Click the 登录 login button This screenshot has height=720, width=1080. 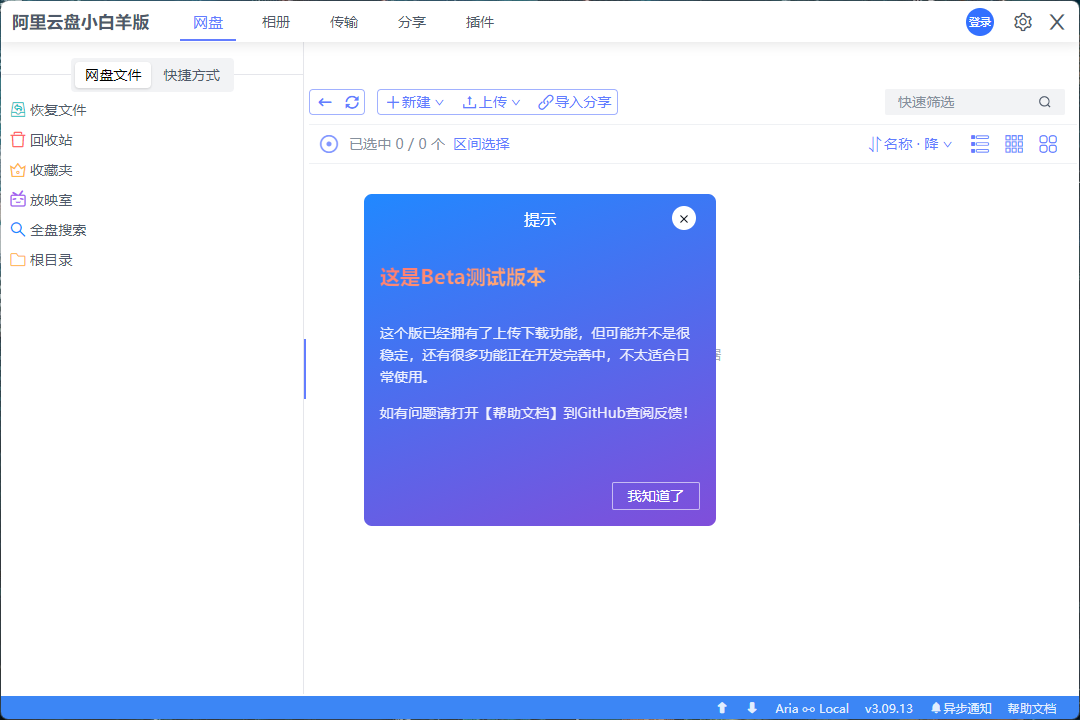click(x=980, y=22)
